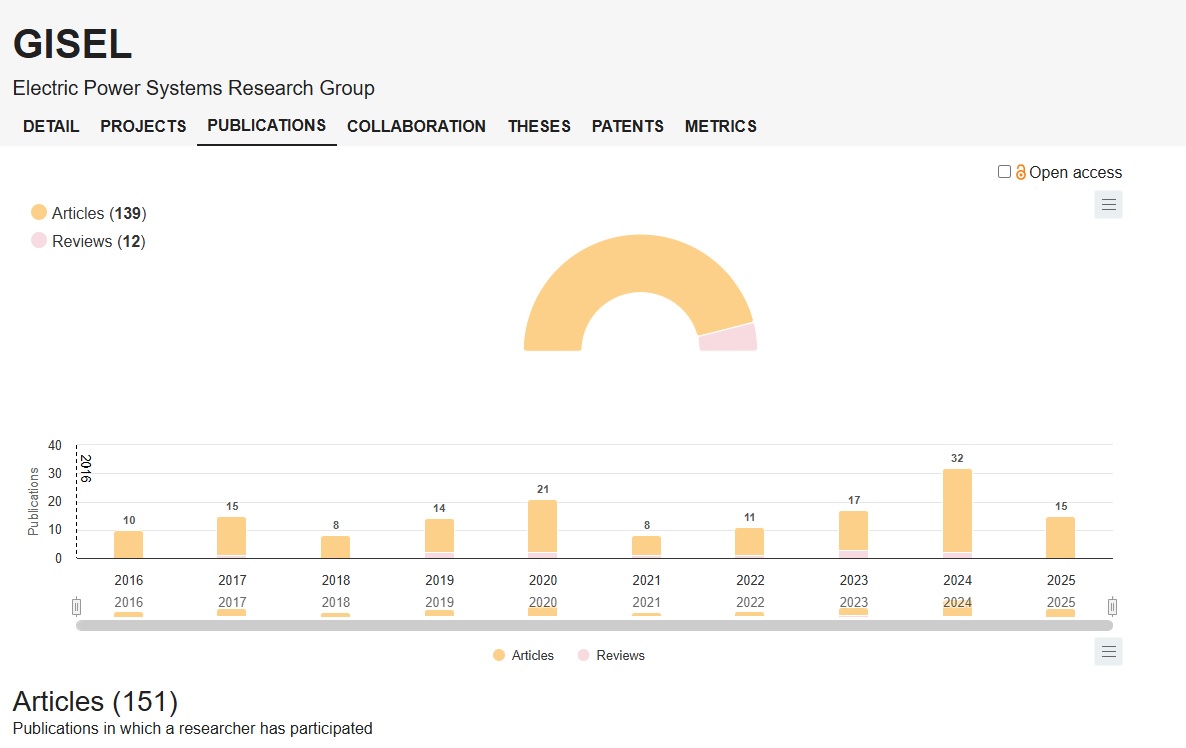1186x748 pixels.
Task: Toggle Reviews series in bottom chart legend
Action: [x=611, y=656]
